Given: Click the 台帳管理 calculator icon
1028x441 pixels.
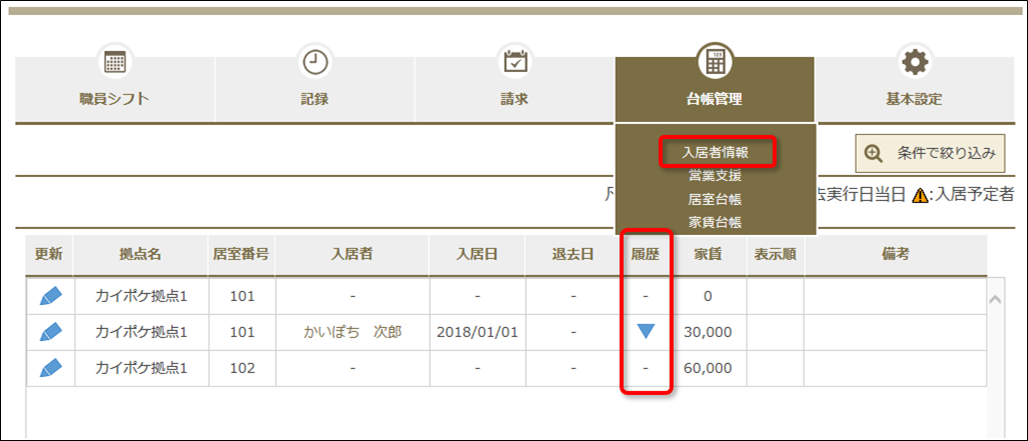Looking at the screenshot, I should click(715, 61).
